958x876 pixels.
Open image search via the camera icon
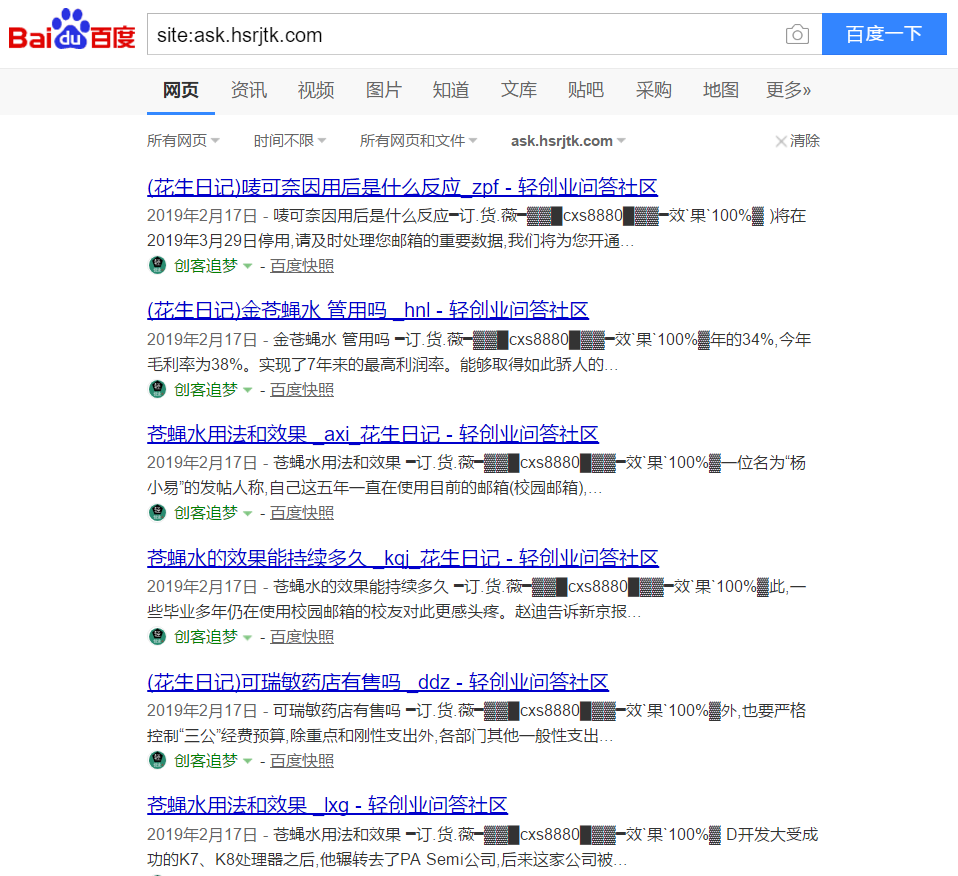[797, 34]
